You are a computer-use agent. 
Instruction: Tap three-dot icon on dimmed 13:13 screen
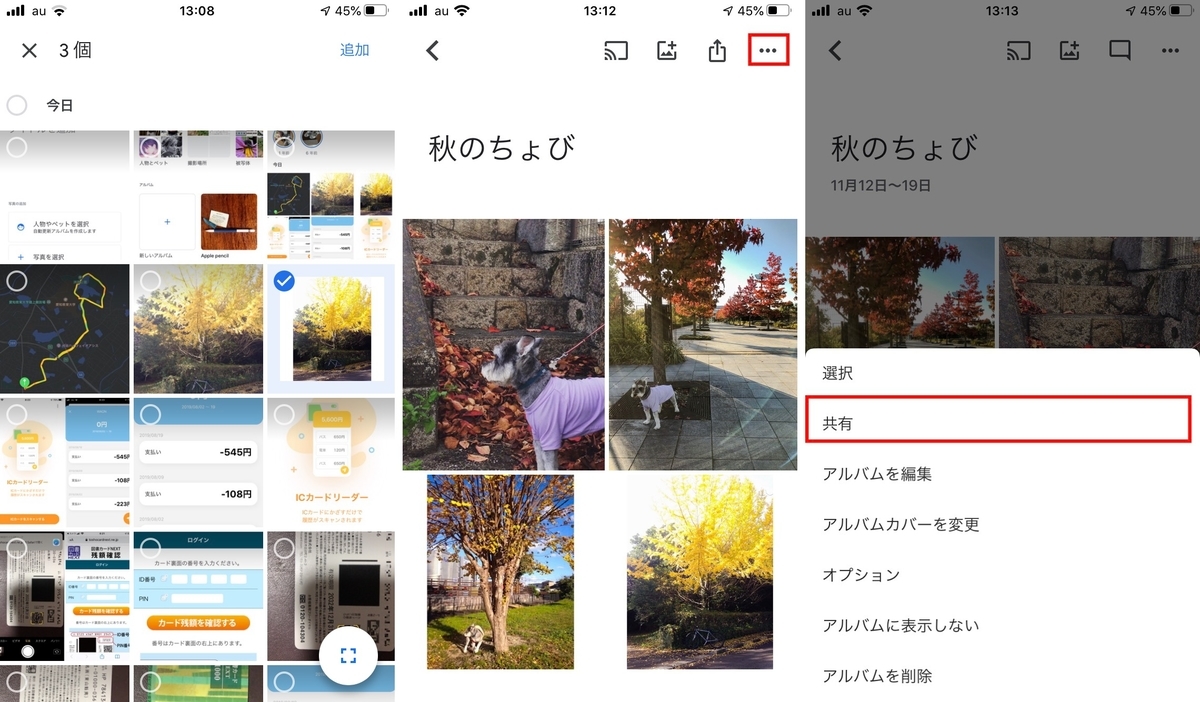click(x=1170, y=50)
